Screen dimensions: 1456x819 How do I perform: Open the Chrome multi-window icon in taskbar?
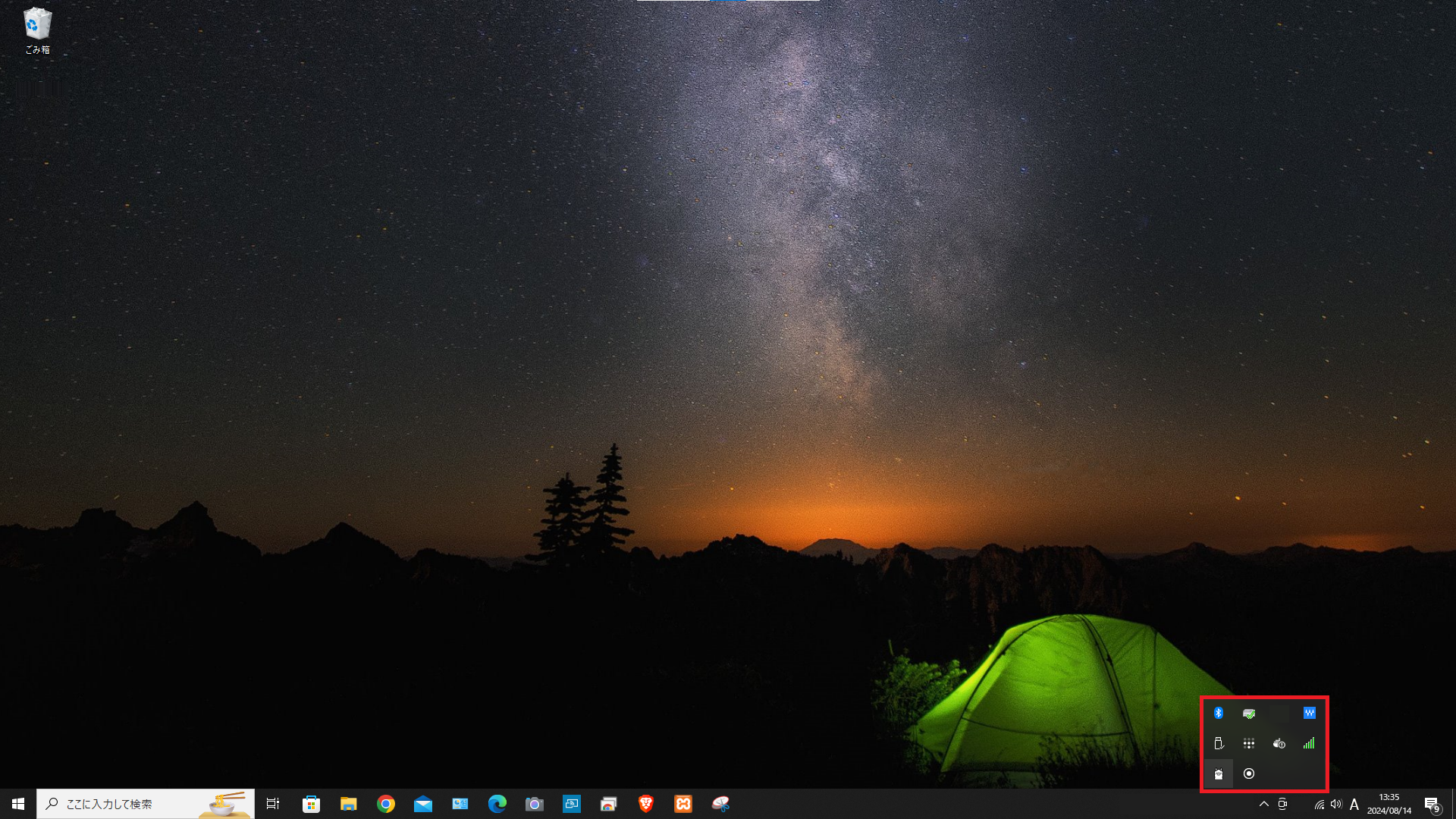point(609,804)
